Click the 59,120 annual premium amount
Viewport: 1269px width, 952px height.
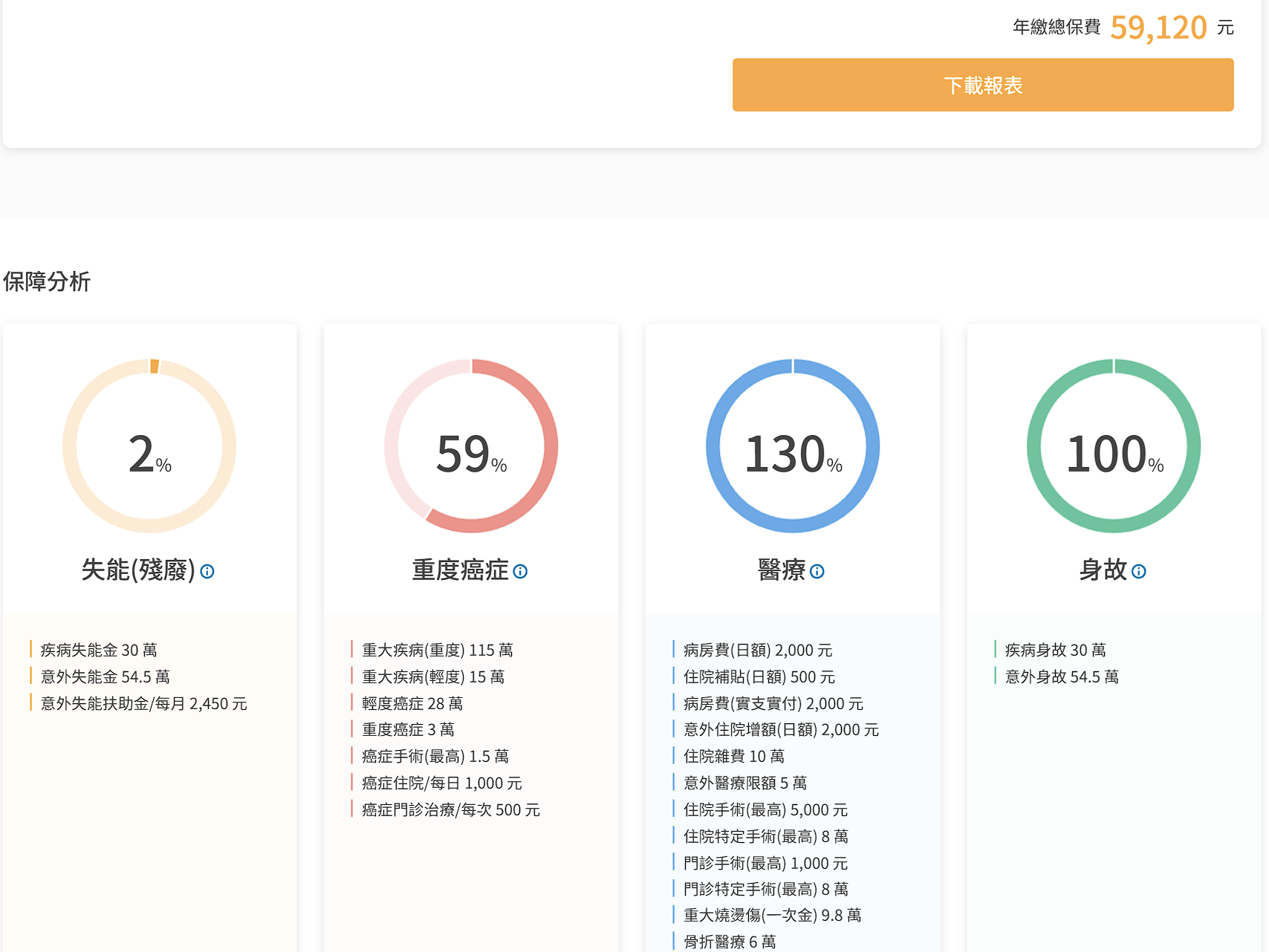pos(1158,27)
